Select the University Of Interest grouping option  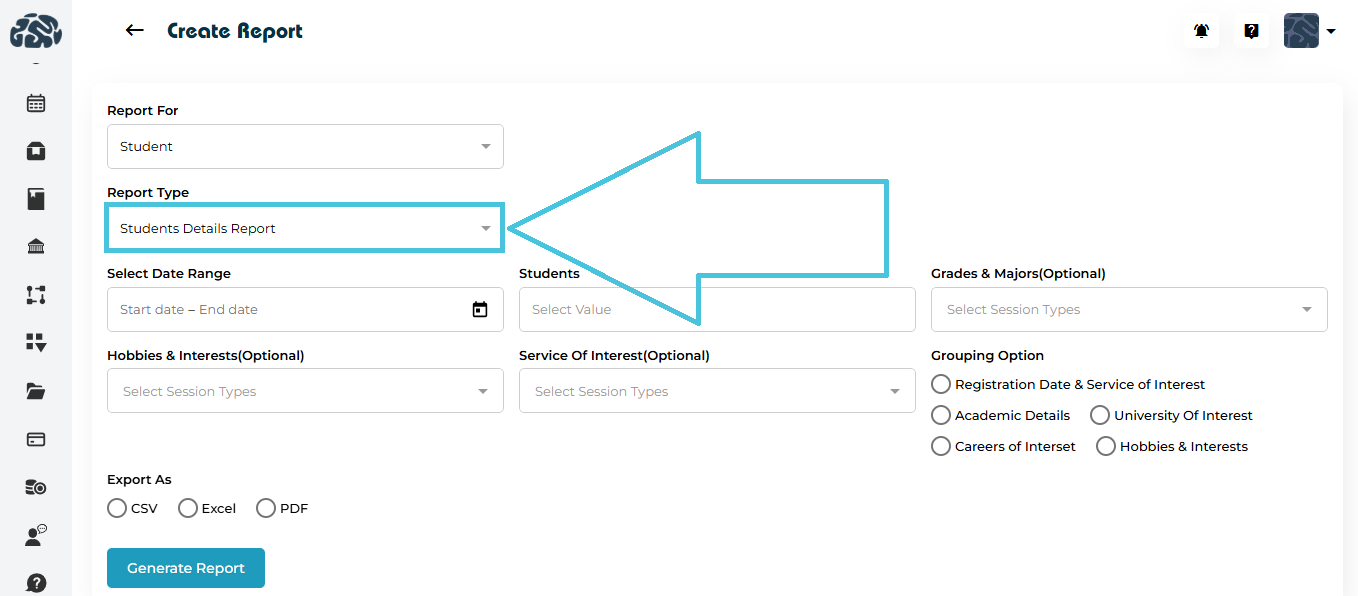[1100, 415]
